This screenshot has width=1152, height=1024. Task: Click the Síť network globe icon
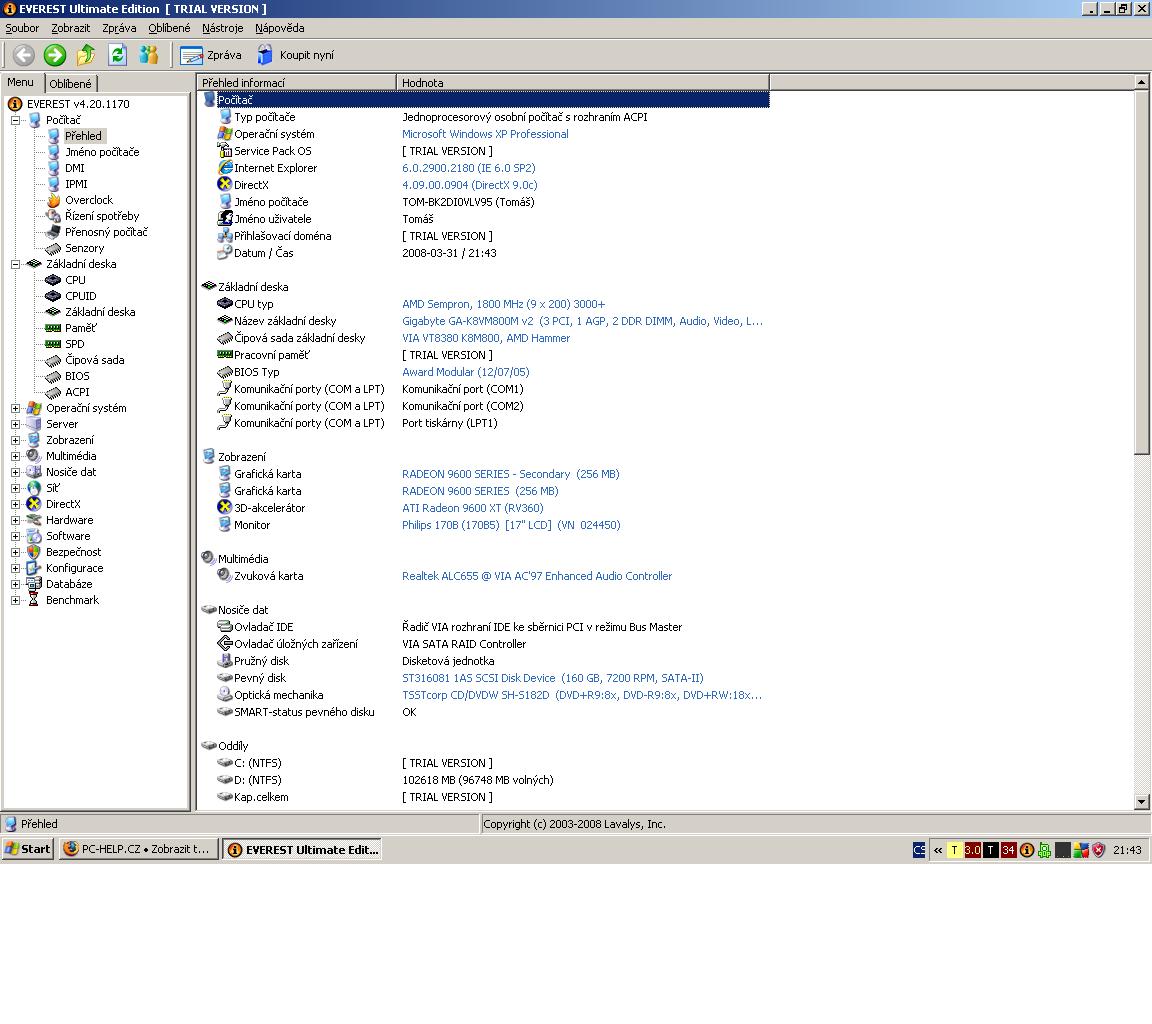[x=34, y=488]
